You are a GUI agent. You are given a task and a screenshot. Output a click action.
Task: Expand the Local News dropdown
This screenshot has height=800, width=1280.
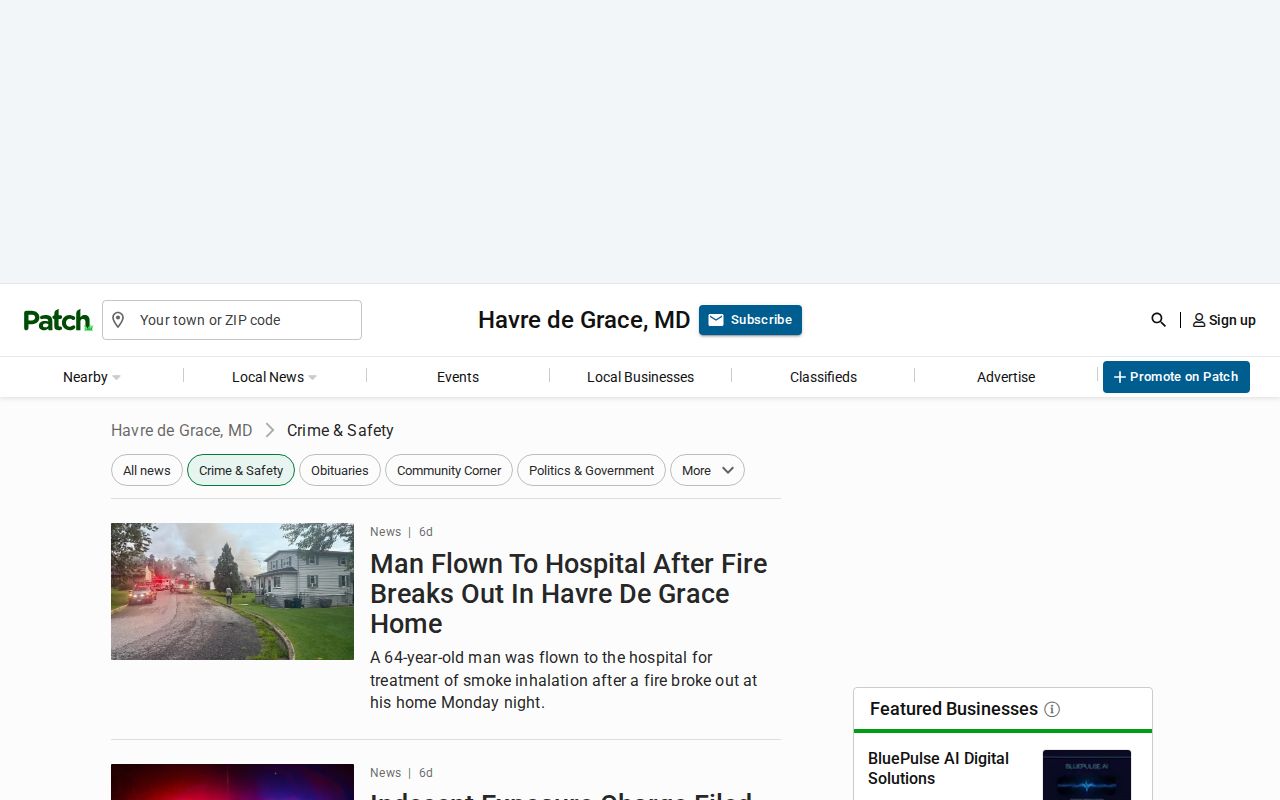tap(274, 377)
